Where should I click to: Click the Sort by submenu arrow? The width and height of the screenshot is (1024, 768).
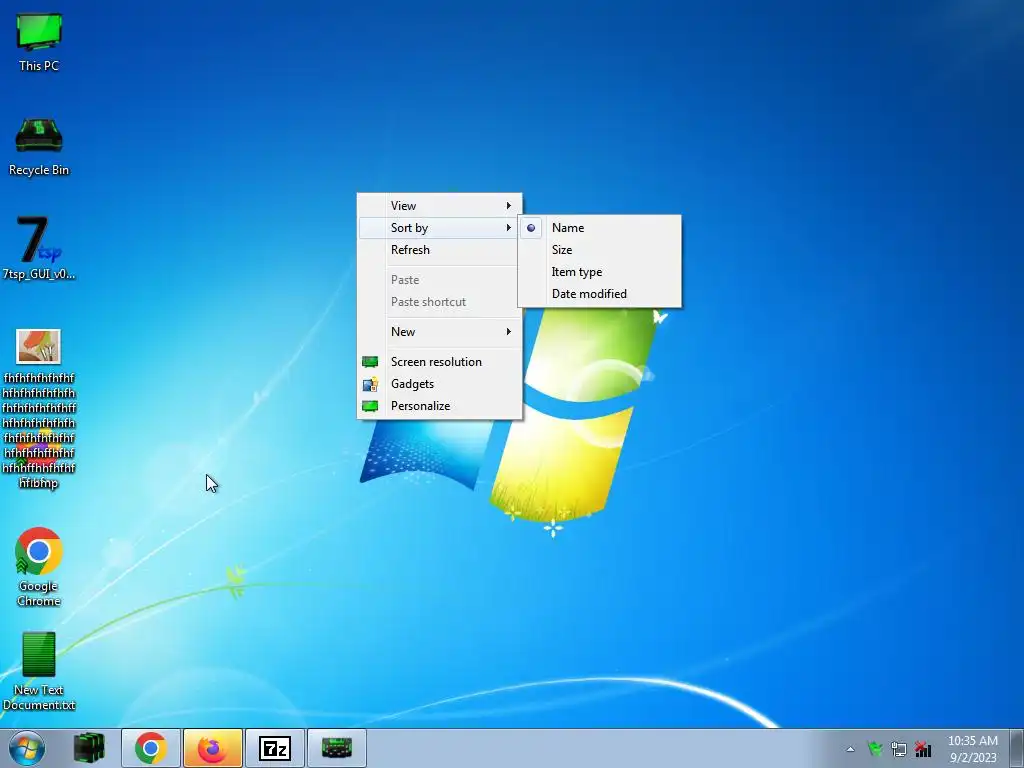[508, 228]
